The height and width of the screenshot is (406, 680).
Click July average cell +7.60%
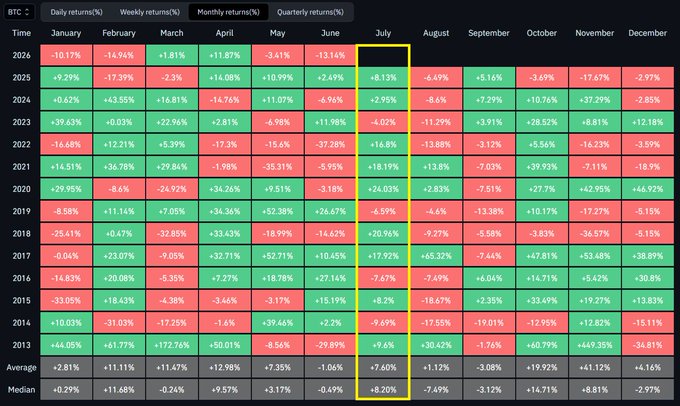(383, 367)
